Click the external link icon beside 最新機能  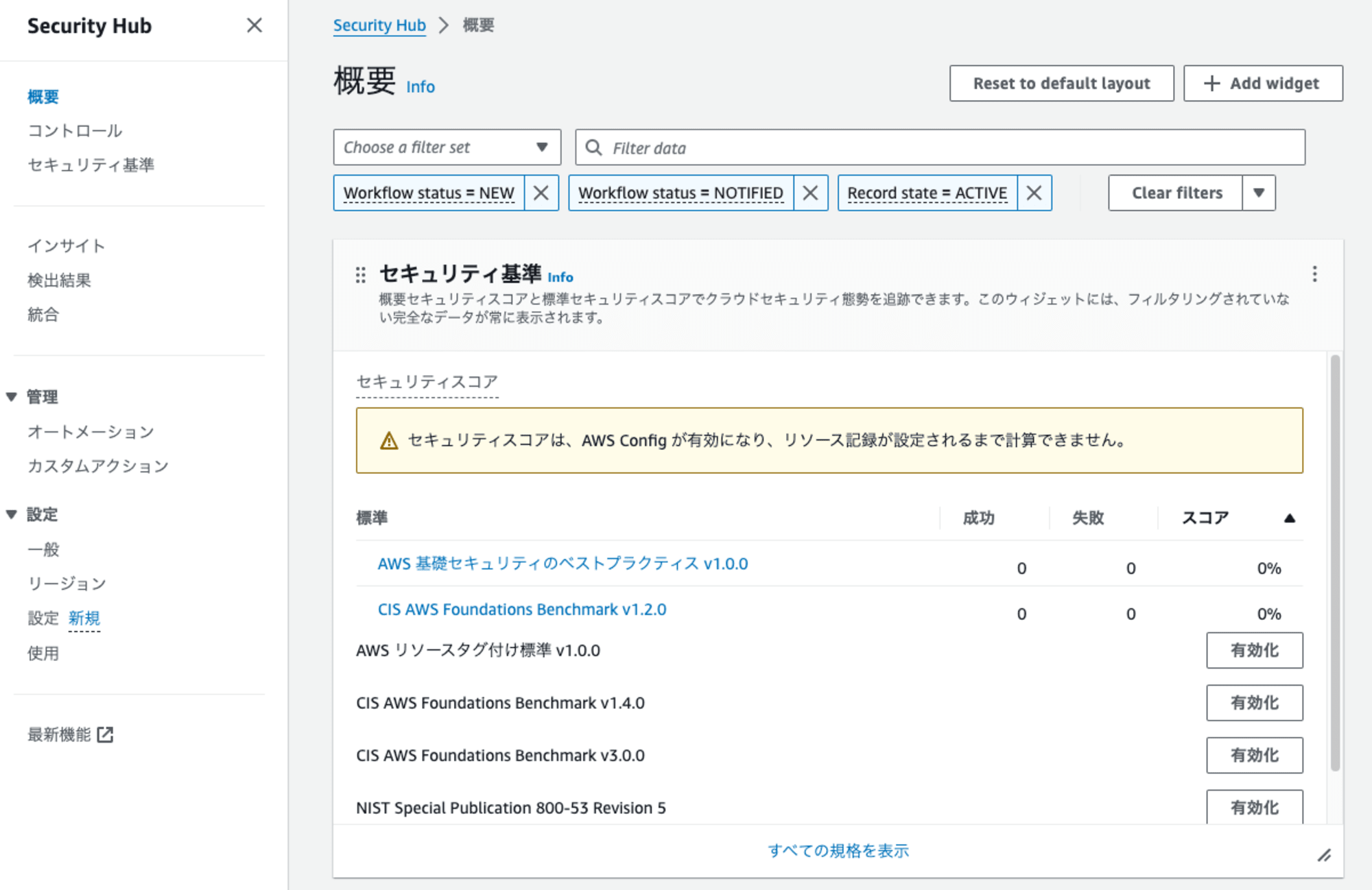click(x=105, y=734)
